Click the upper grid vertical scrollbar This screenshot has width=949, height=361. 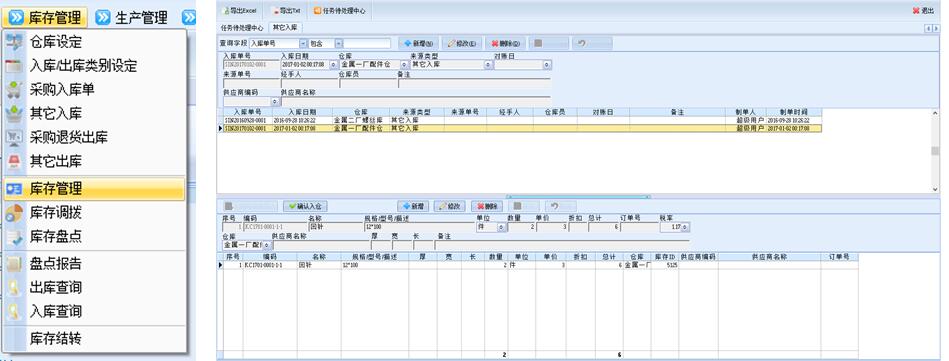935,151
